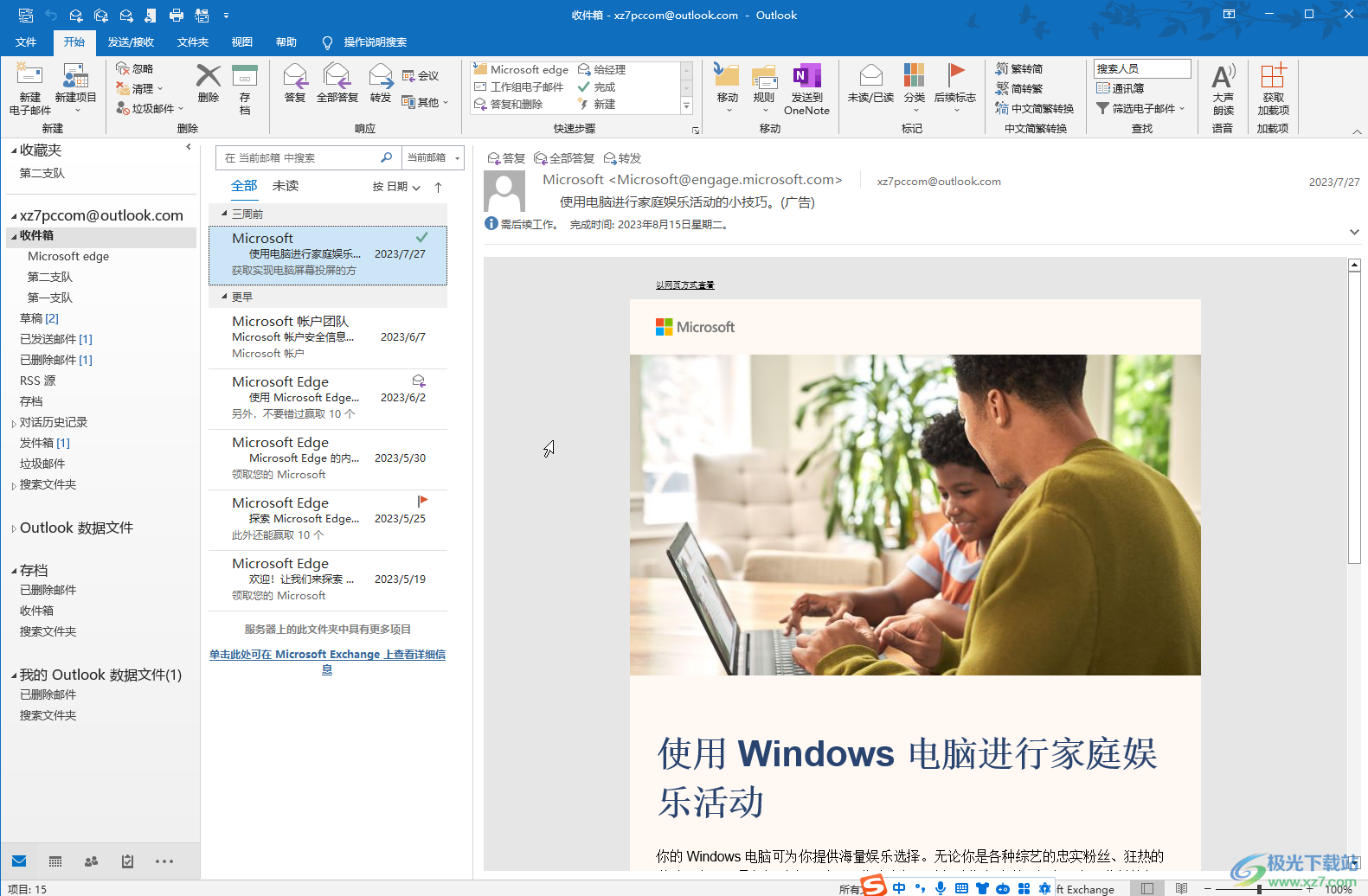1368x896 pixels.
Task: Open People view in navigation bar
Action: (x=91, y=861)
